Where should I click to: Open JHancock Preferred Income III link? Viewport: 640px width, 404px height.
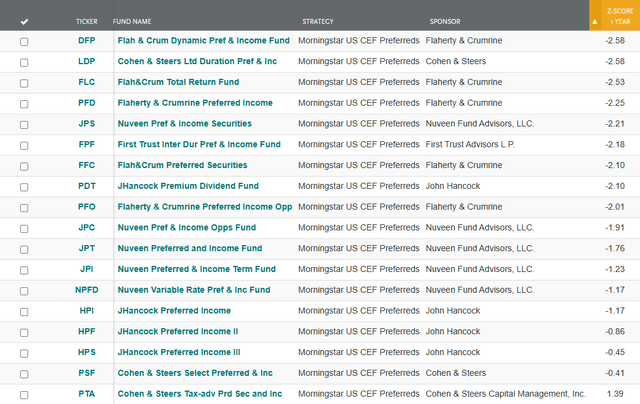tap(179, 352)
